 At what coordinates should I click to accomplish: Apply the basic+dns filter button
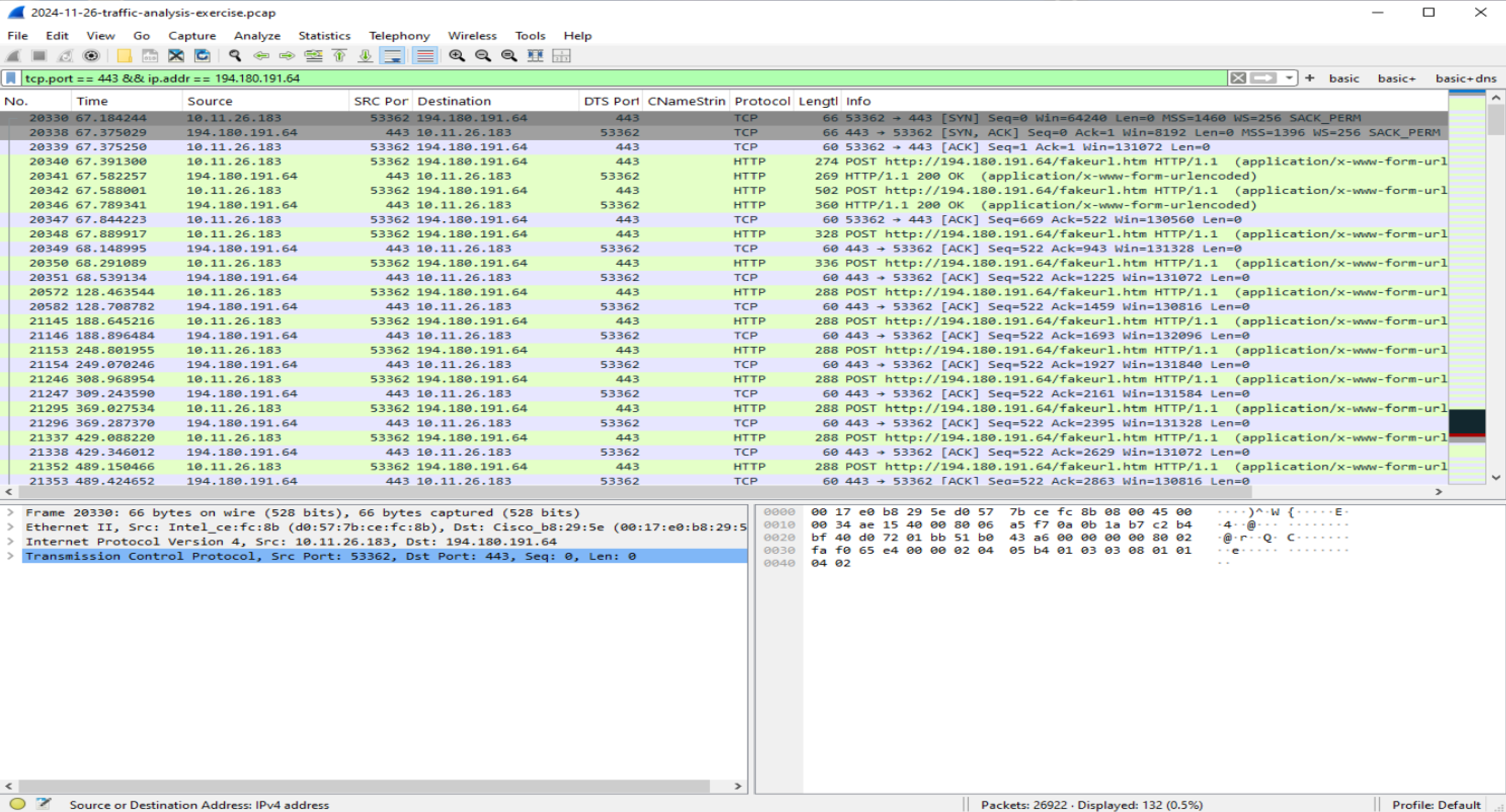click(1465, 78)
